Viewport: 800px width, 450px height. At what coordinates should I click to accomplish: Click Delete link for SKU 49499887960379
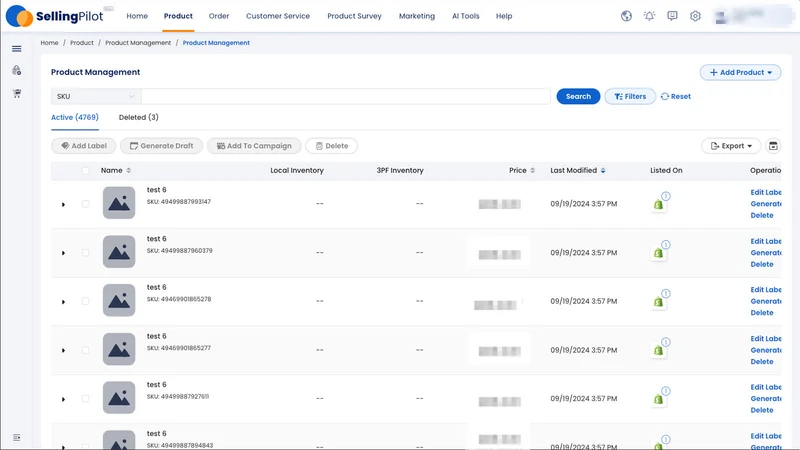coord(762,264)
